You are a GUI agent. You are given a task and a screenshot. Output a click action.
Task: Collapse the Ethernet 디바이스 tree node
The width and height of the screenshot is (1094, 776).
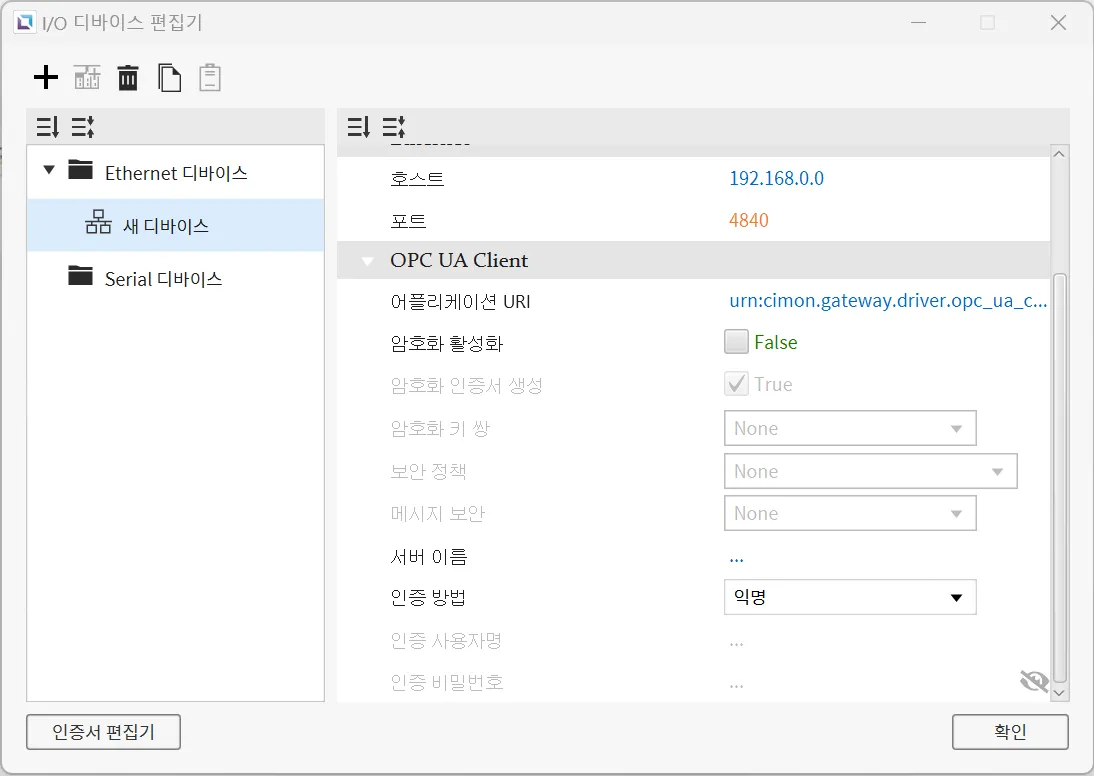(x=49, y=171)
